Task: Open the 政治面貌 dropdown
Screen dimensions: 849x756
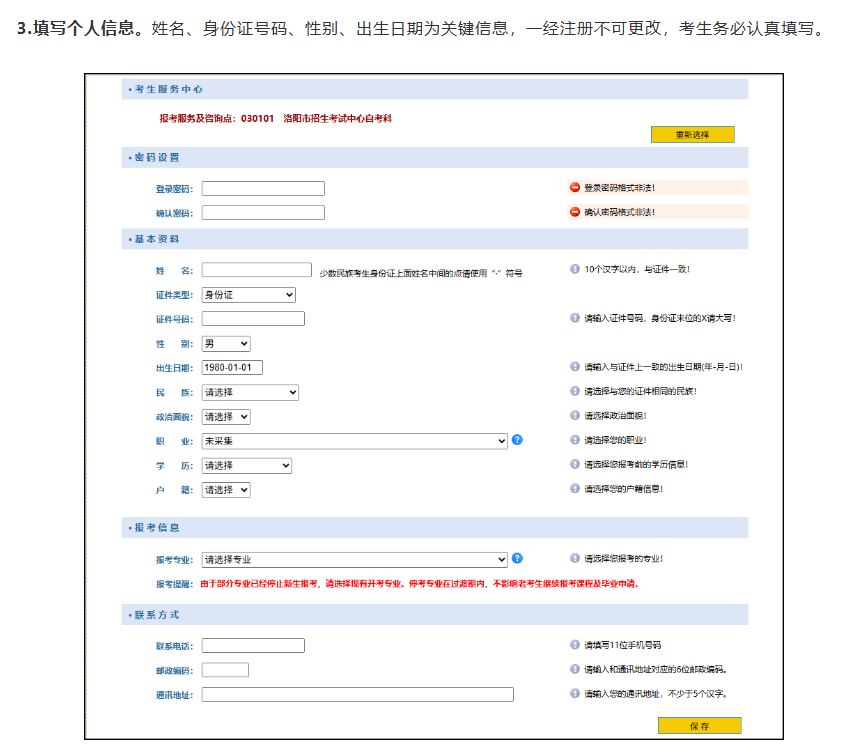Action: tap(226, 416)
